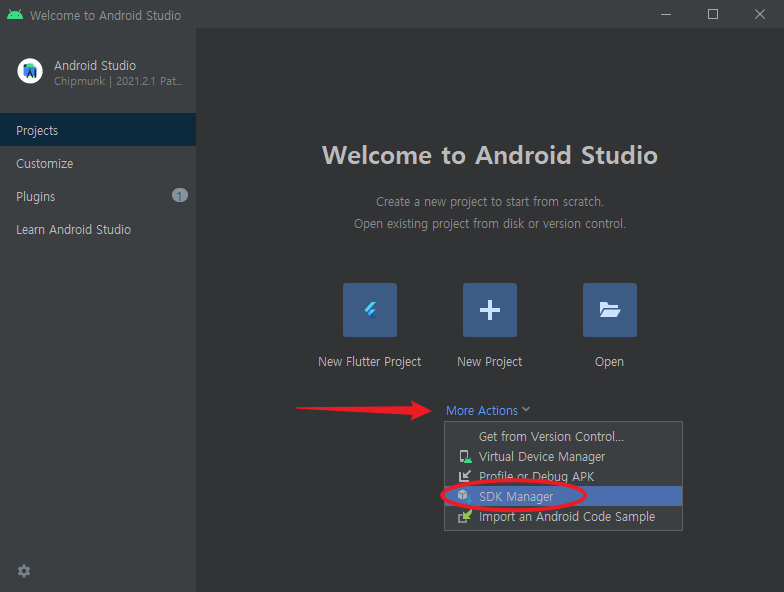The image size is (784, 592).
Task: Click the New Project plus tile
Action: pyautogui.click(x=490, y=310)
